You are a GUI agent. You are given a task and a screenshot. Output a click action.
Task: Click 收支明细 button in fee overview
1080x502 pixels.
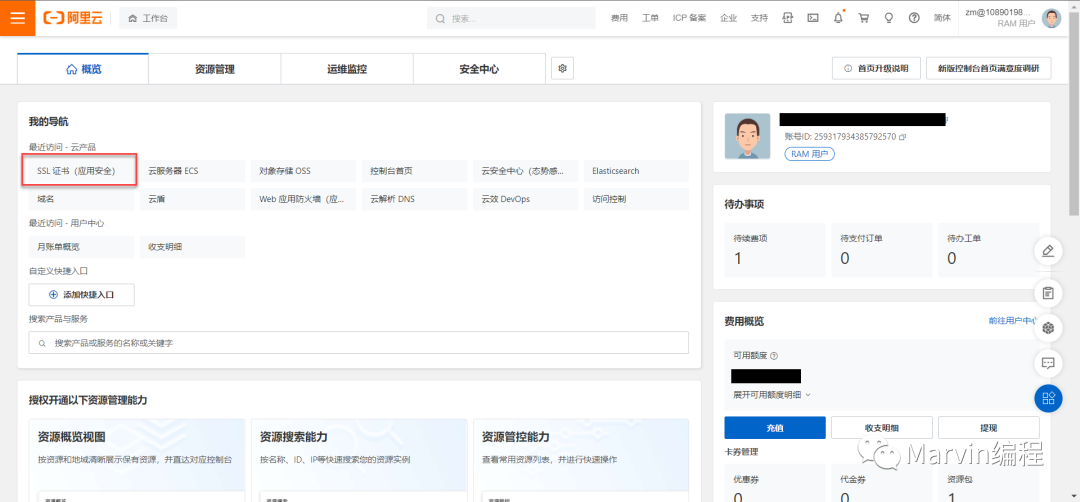click(882, 428)
